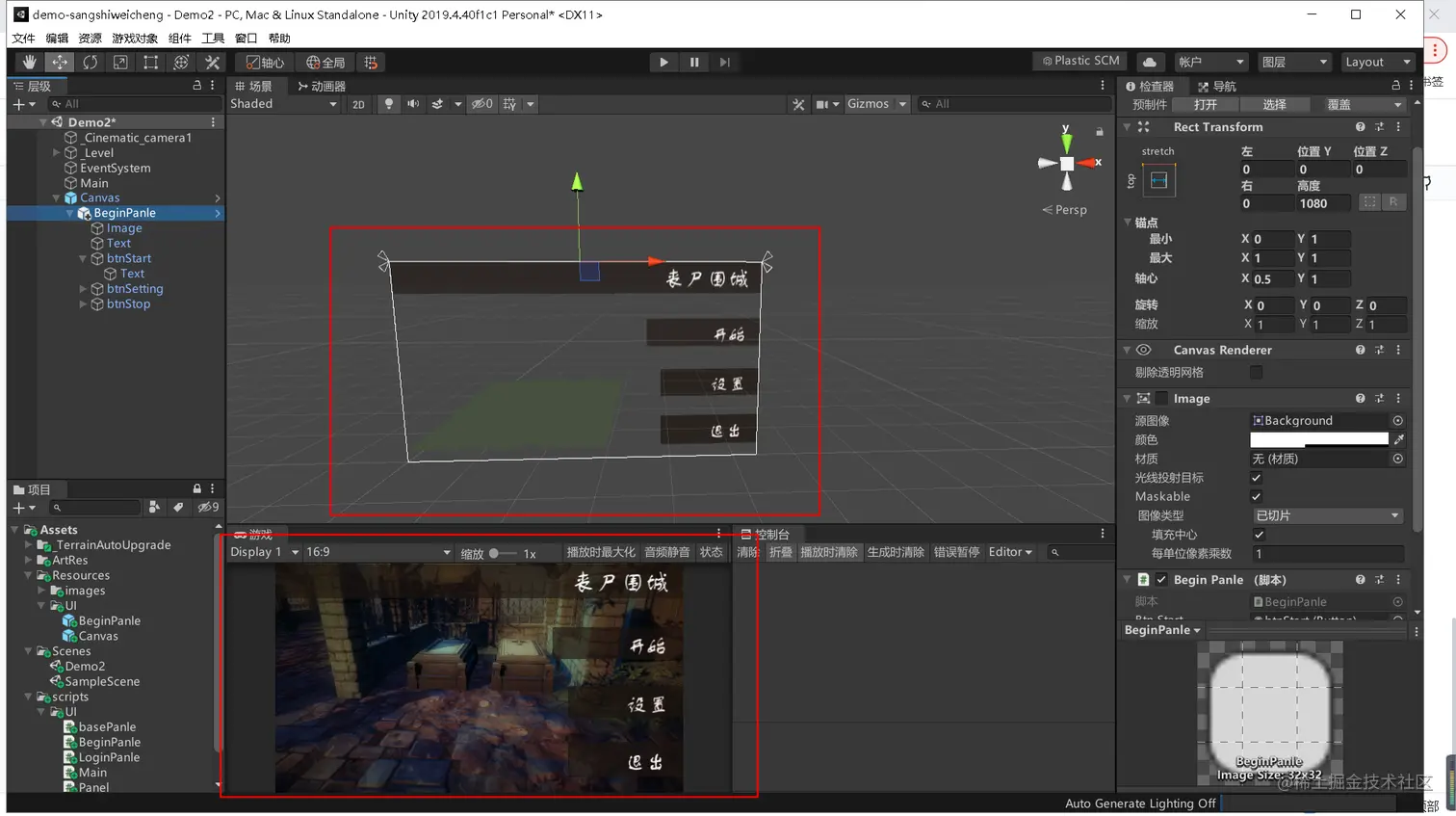Image resolution: width=1456 pixels, height=816 pixels.
Task: Toggle 2D view mode in Scene
Action: pyautogui.click(x=358, y=104)
